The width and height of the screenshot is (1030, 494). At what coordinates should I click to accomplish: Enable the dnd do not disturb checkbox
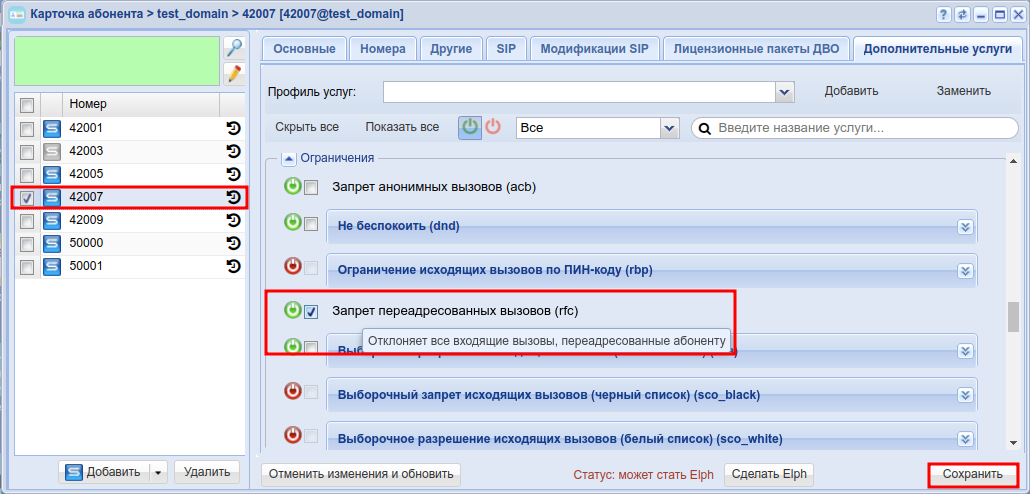[x=311, y=224]
